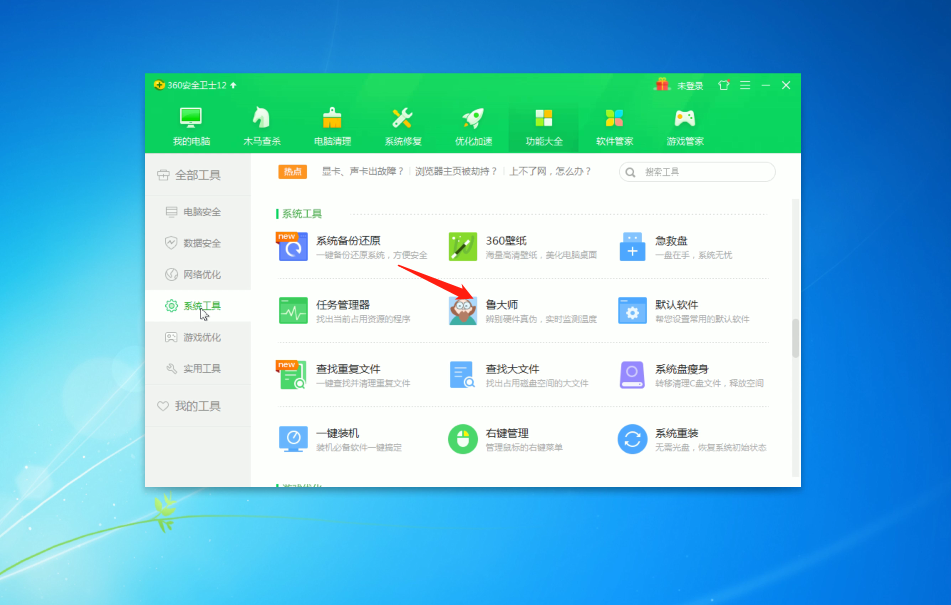Viewport: 951px width, 605px height.
Task: Open 我的工具 in sidebar
Action: pos(198,406)
